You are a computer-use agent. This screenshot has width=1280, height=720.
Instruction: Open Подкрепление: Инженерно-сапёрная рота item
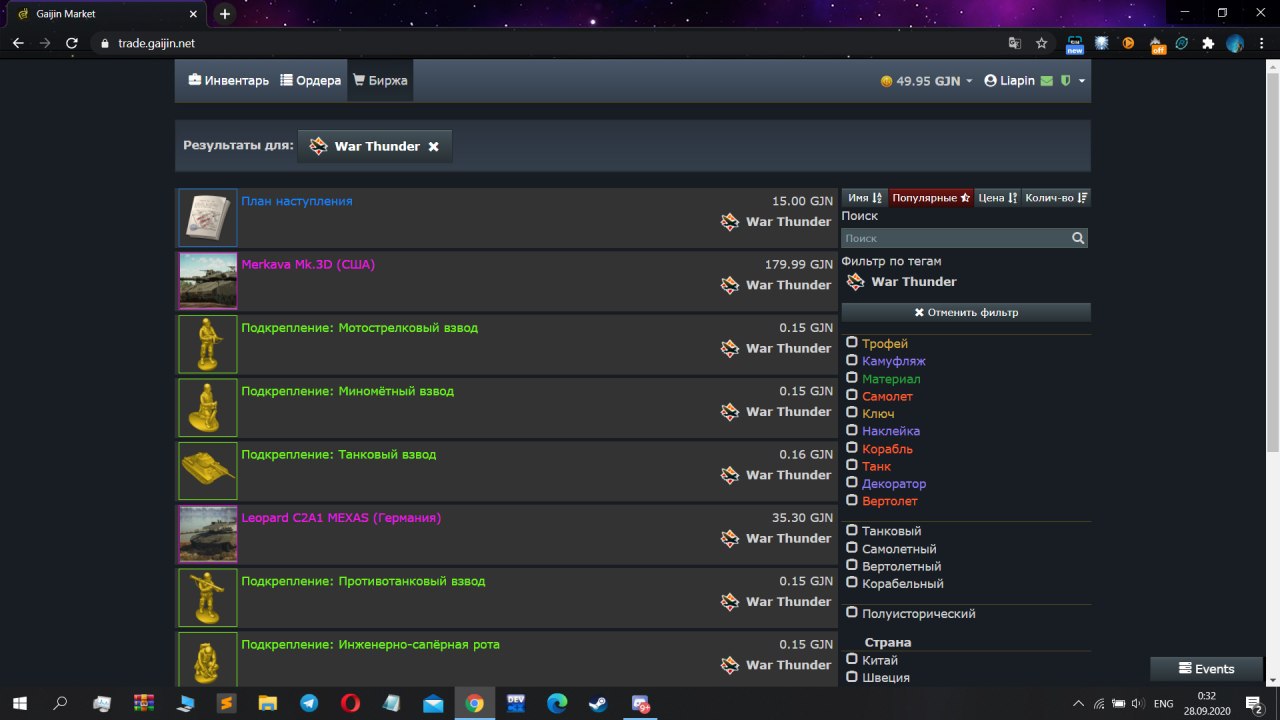(371, 644)
